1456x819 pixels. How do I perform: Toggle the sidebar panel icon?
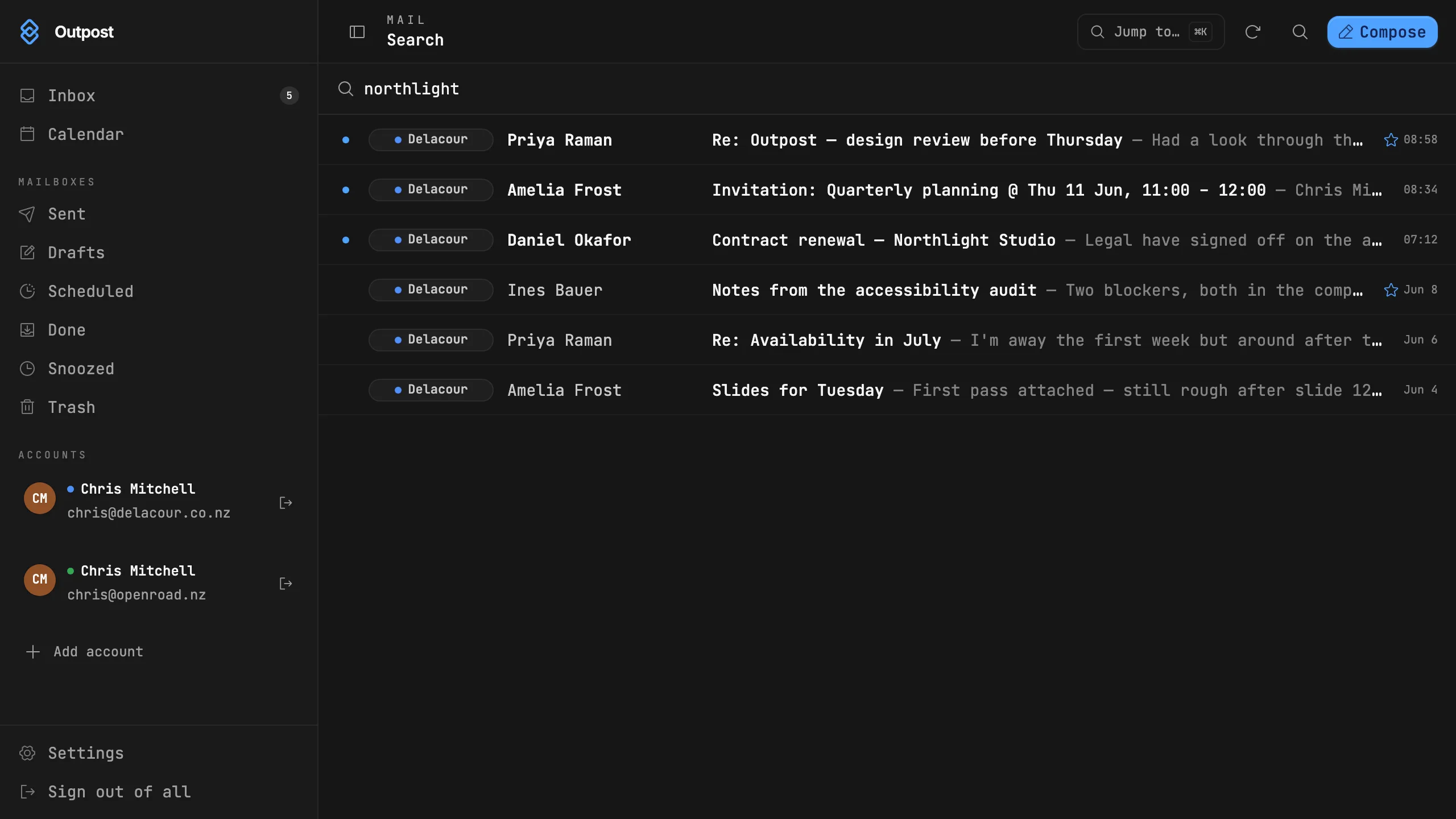357,32
